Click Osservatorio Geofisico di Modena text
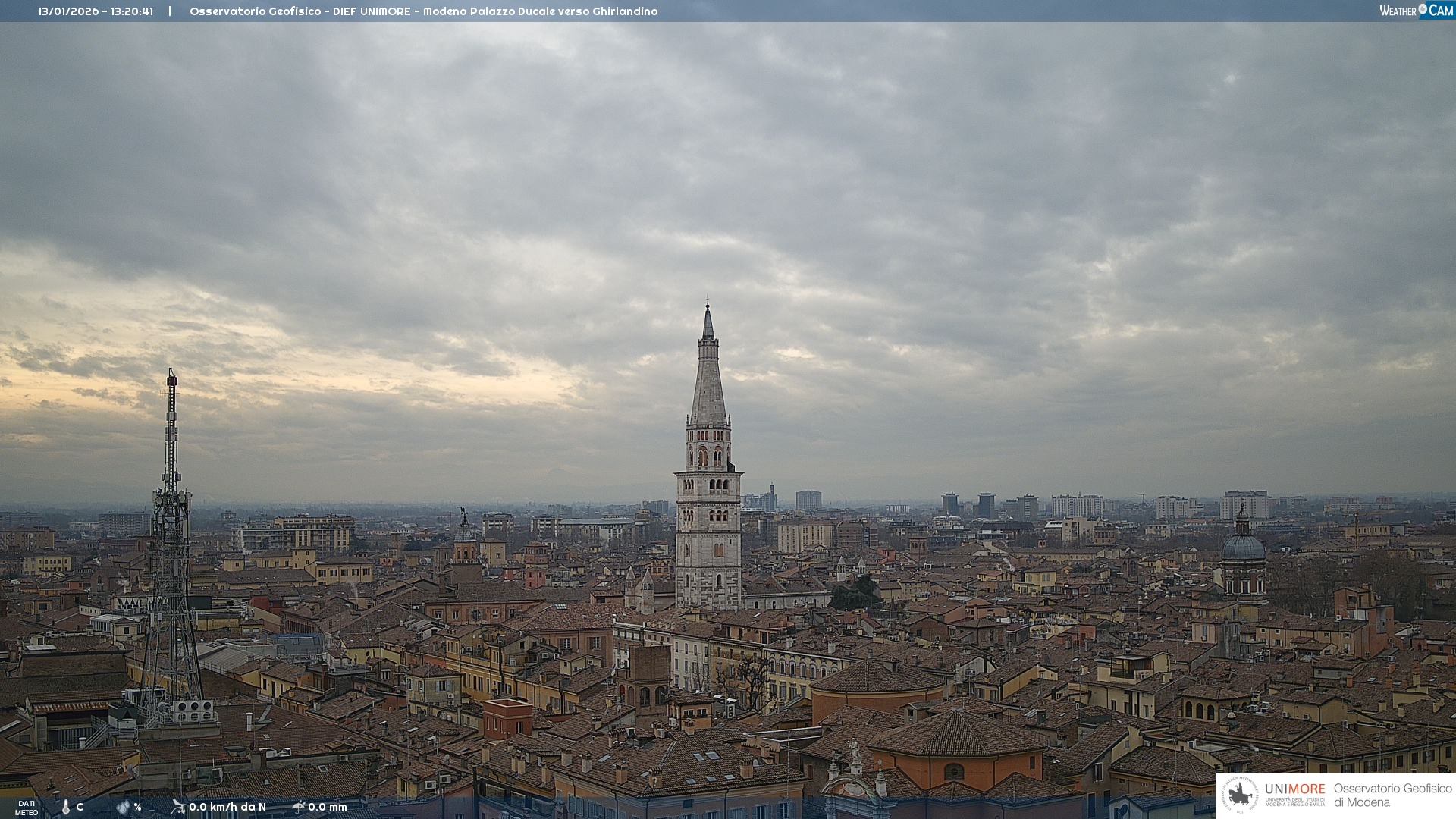 coord(1392,795)
